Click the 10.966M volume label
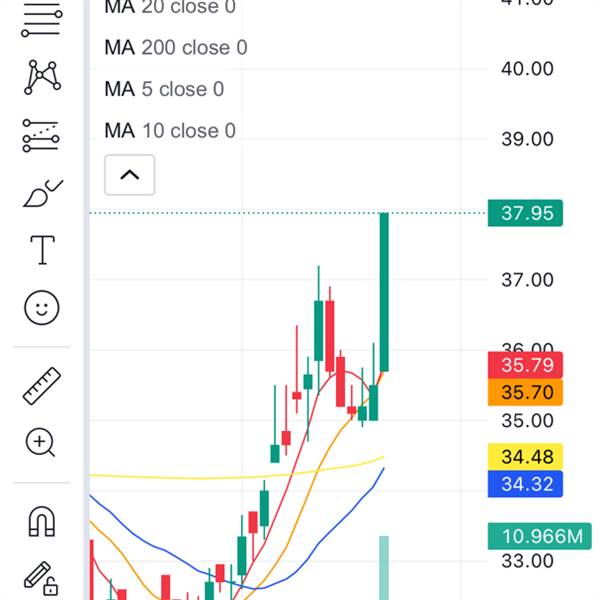 tap(540, 536)
